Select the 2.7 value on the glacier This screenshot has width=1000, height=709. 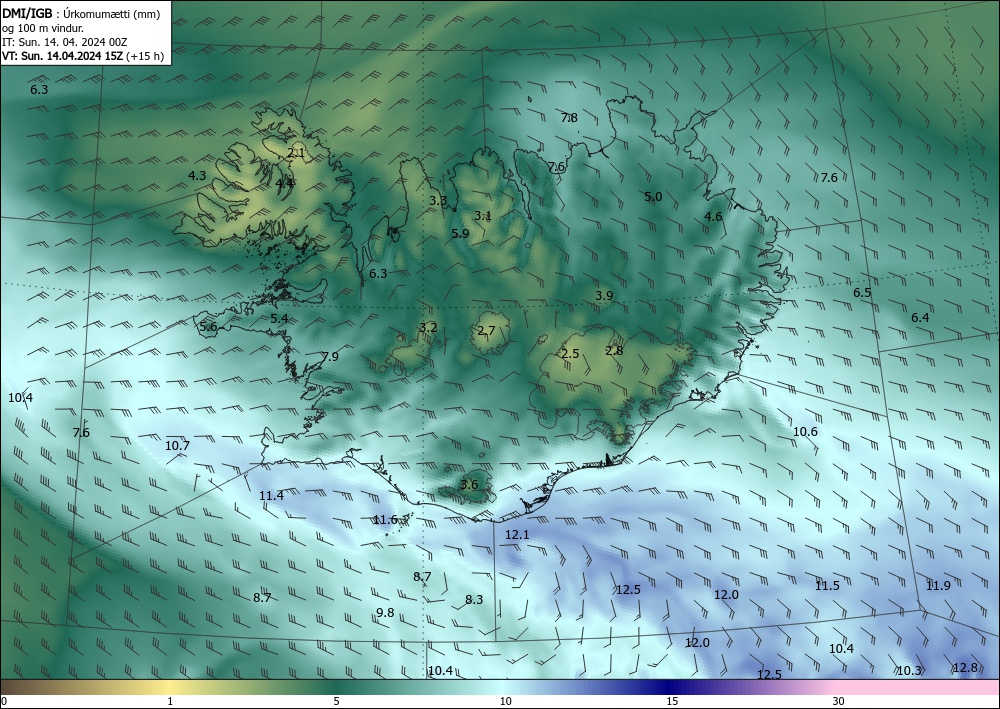pos(486,330)
